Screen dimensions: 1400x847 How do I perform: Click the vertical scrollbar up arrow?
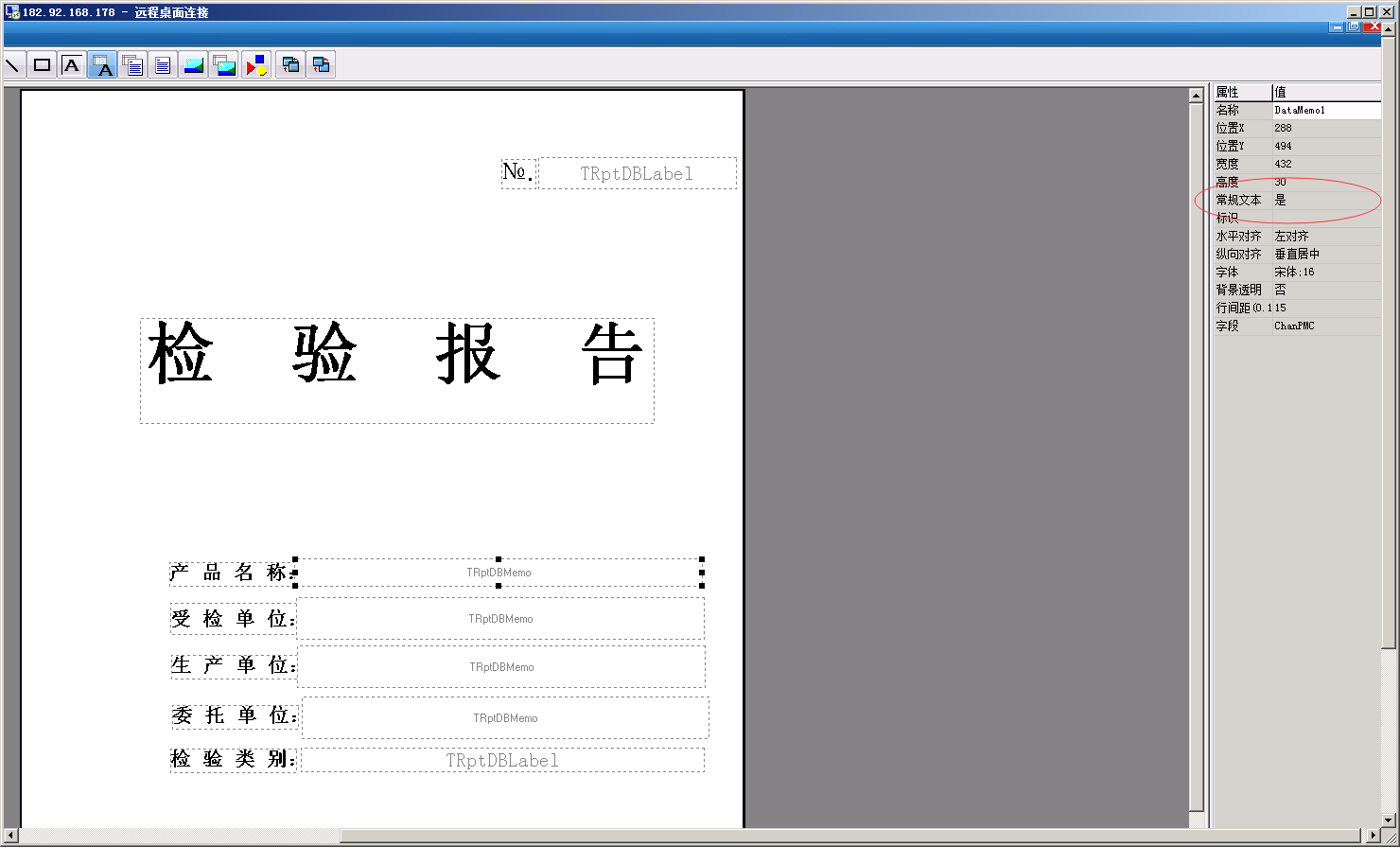click(x=1197, y=96)
